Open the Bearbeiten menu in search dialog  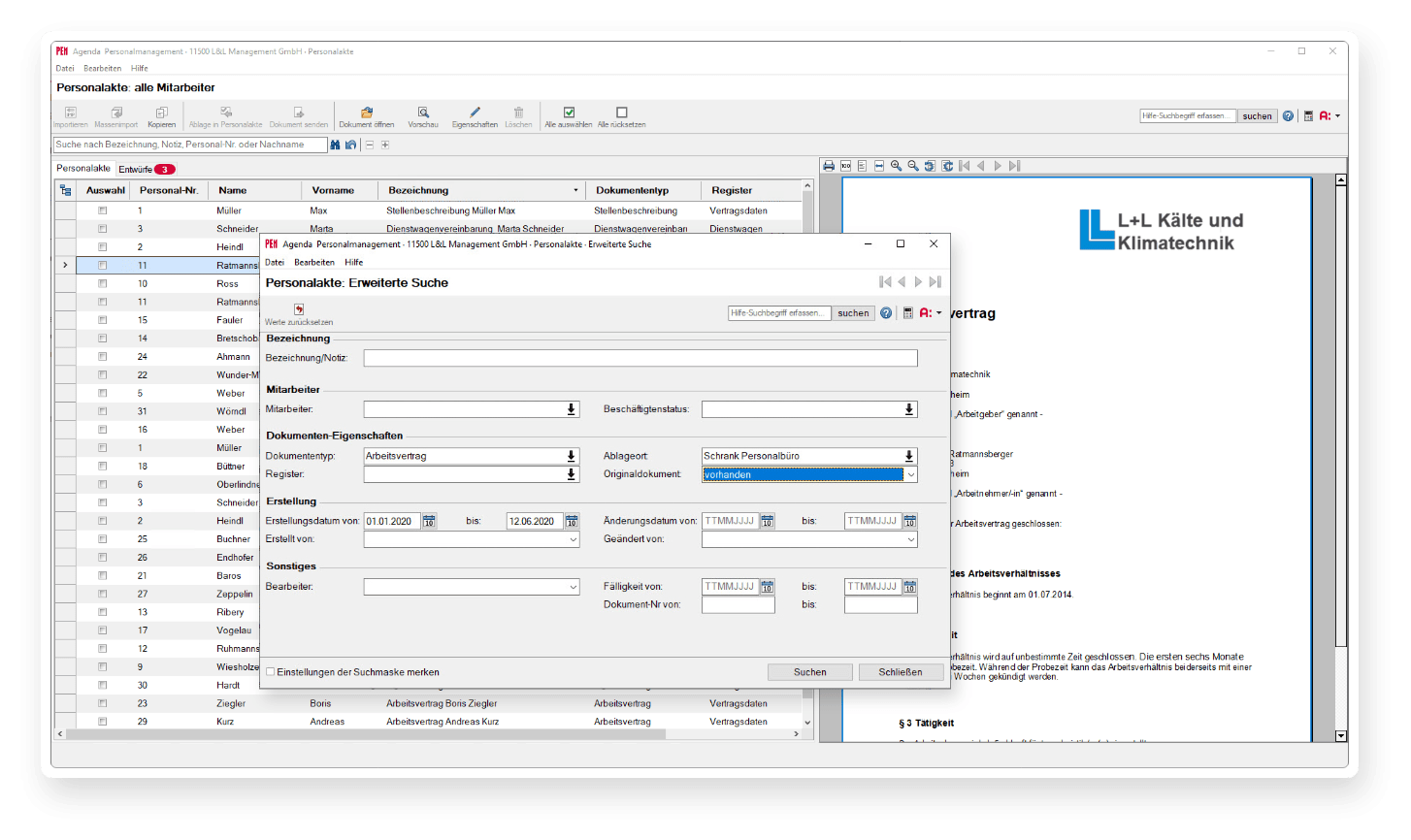[x=314, y=262]
